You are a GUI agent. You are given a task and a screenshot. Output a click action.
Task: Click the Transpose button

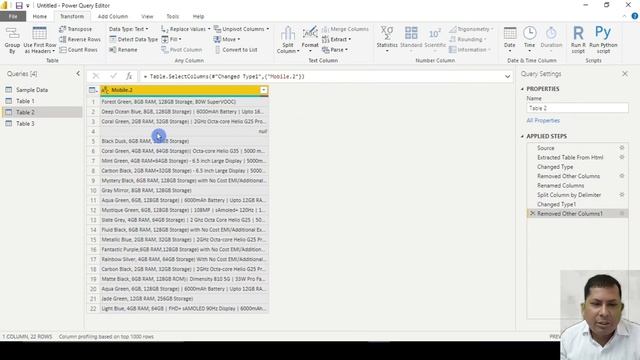click(76, 29)
